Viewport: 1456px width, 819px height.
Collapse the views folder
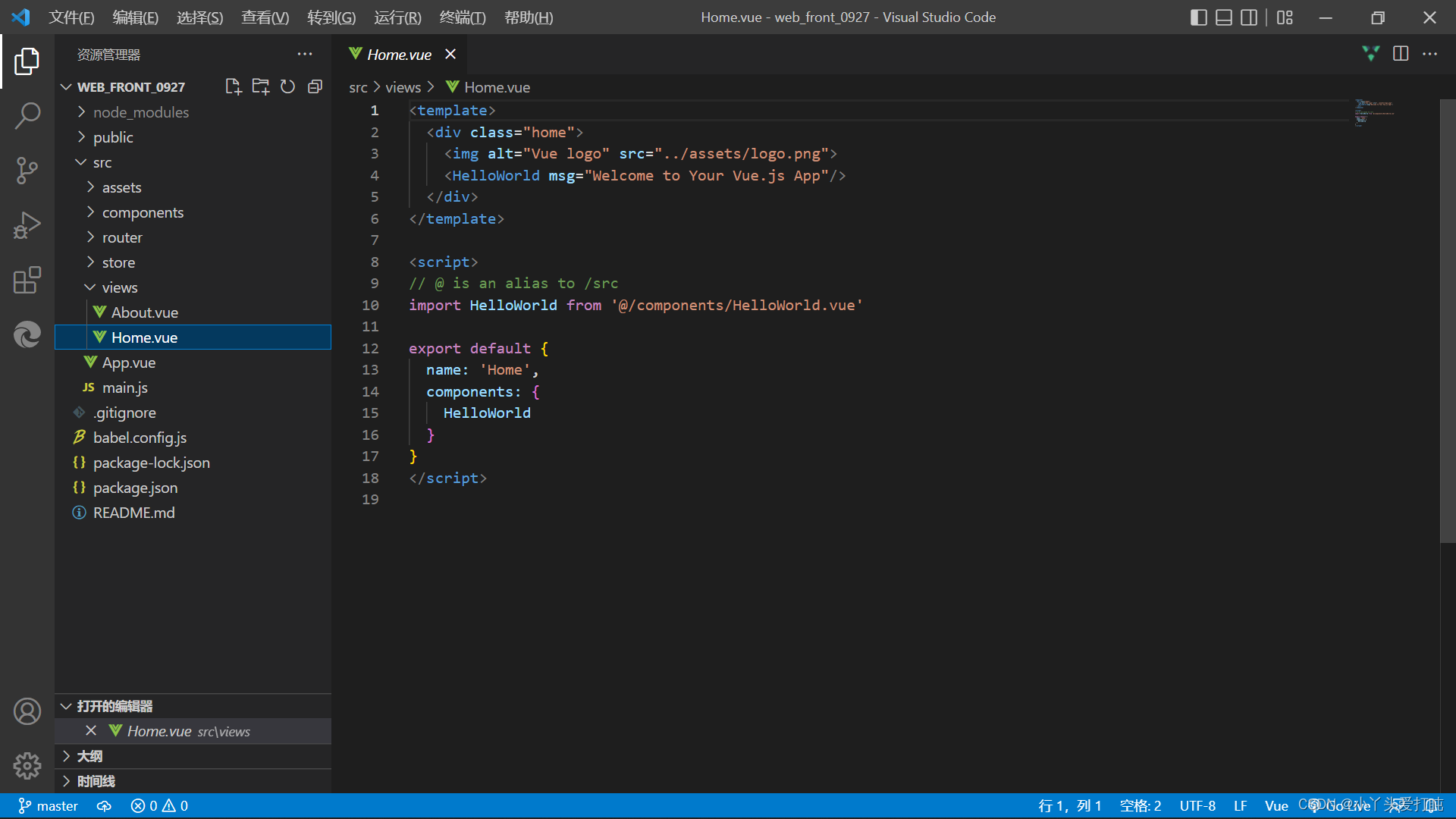click(90, 287)
